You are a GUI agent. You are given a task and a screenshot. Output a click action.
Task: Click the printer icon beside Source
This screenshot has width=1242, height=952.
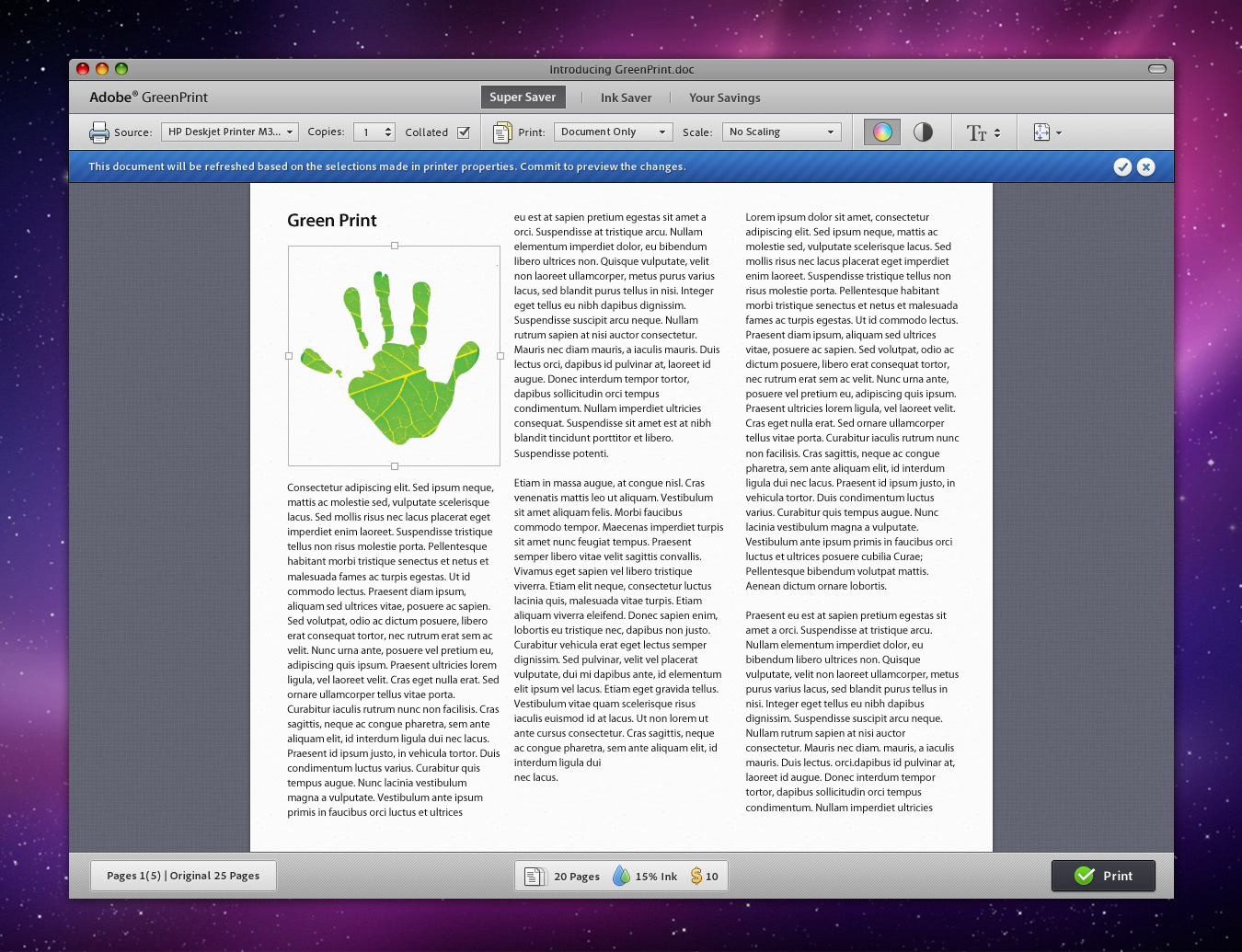[x=98, y=132]
